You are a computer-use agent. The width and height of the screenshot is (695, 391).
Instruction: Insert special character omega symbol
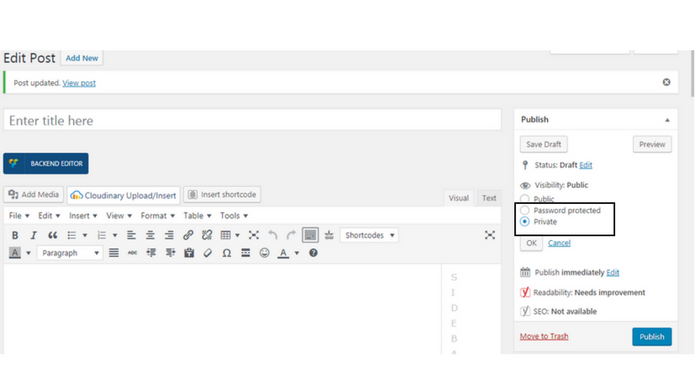coord(226,253)
